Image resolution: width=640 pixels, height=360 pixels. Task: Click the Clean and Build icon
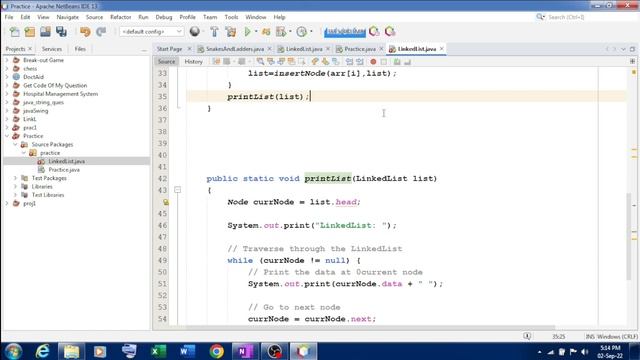click(x=231, y=31)
